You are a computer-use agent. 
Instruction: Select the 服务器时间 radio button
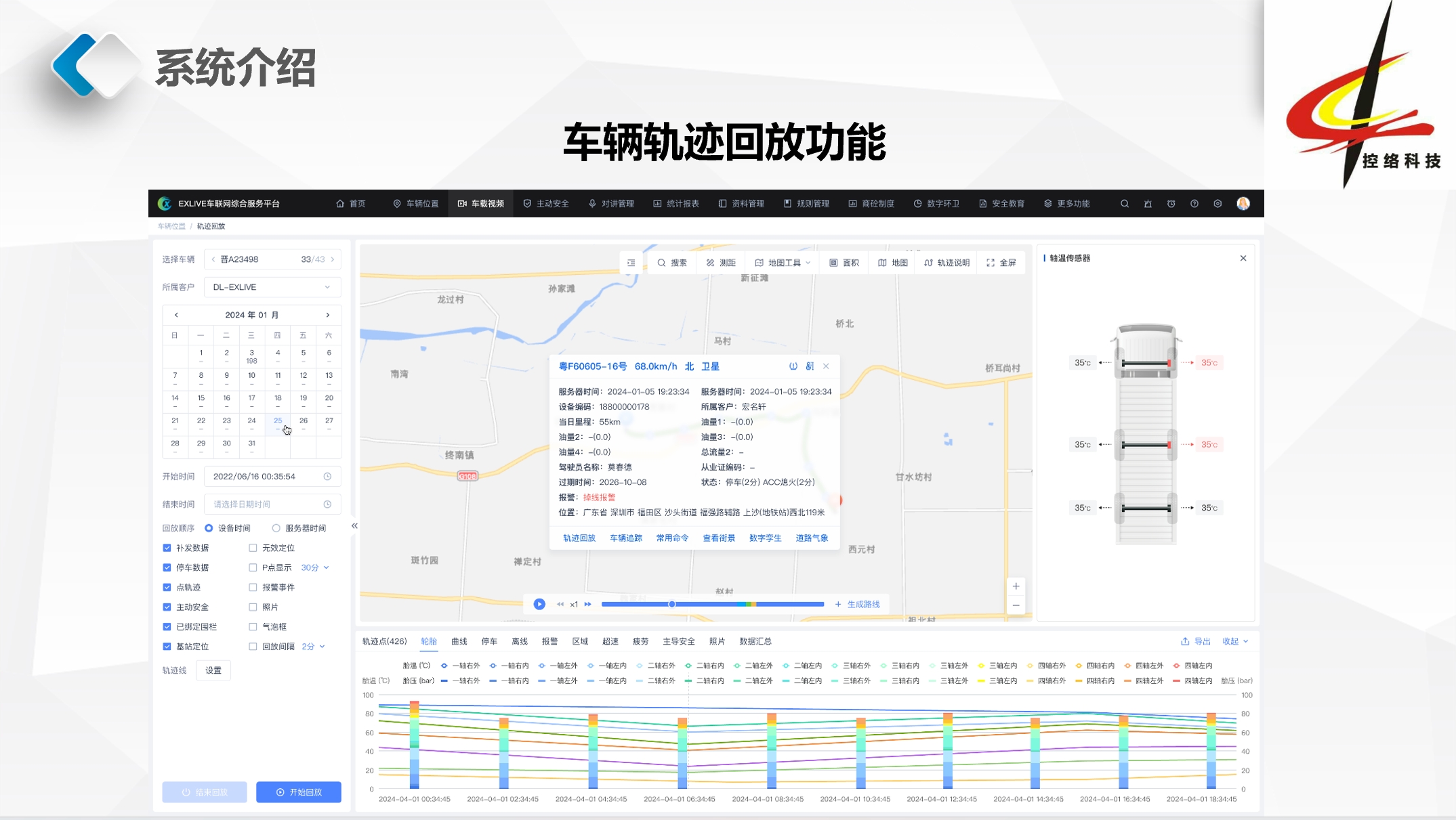[x=276, y=528]
